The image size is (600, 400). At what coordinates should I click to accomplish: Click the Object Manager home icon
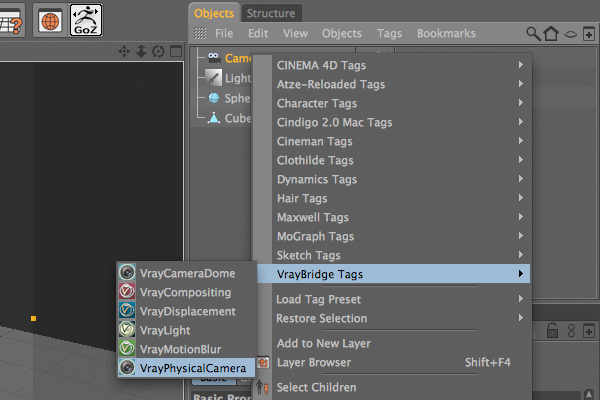[551, 34]
